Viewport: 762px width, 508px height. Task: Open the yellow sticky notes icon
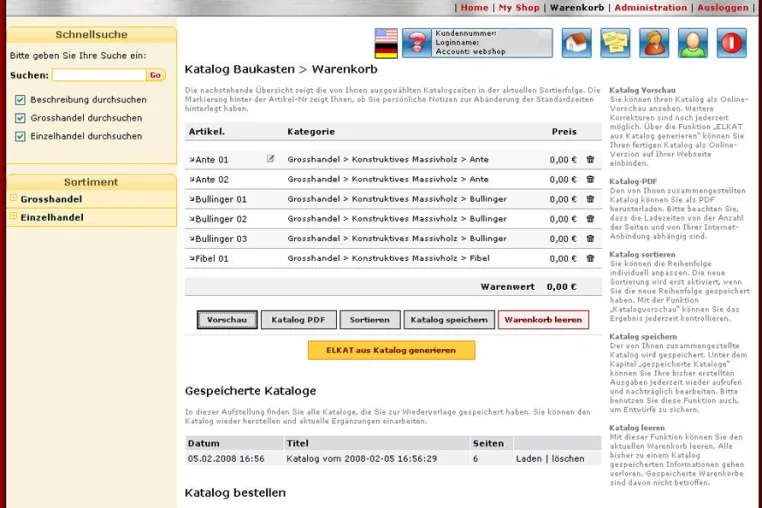pos(615,43)
